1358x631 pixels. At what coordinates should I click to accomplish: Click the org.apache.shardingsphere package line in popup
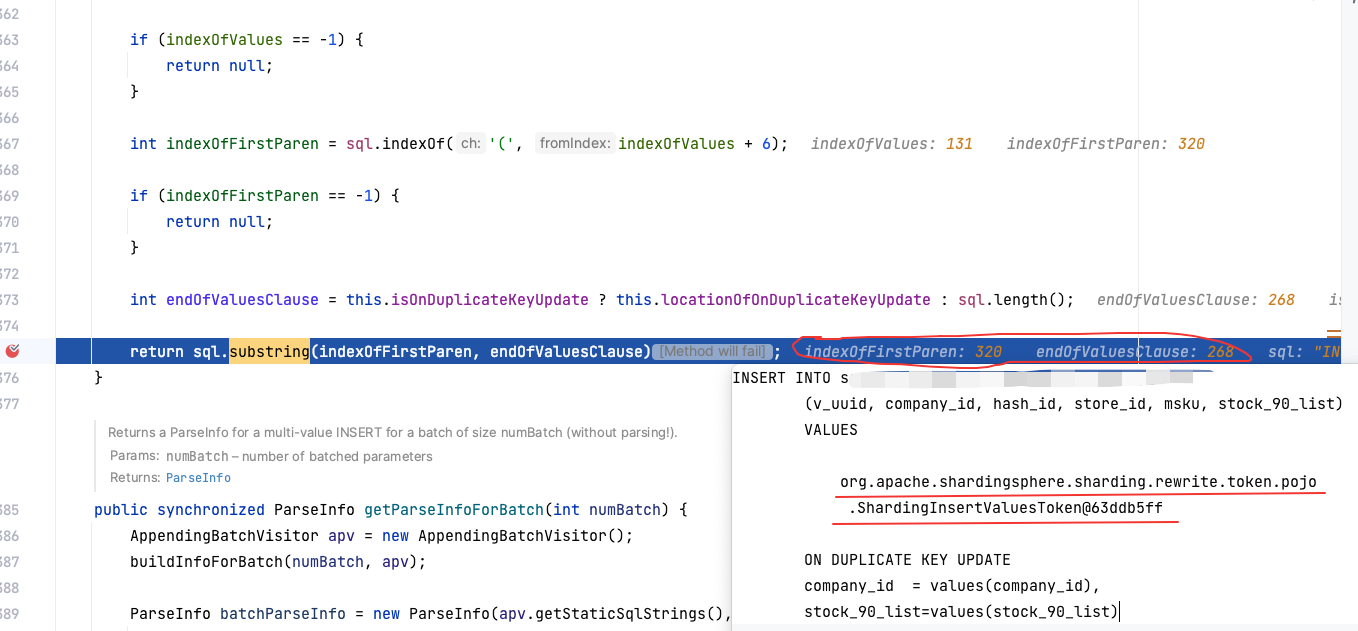pos(1079,482)
